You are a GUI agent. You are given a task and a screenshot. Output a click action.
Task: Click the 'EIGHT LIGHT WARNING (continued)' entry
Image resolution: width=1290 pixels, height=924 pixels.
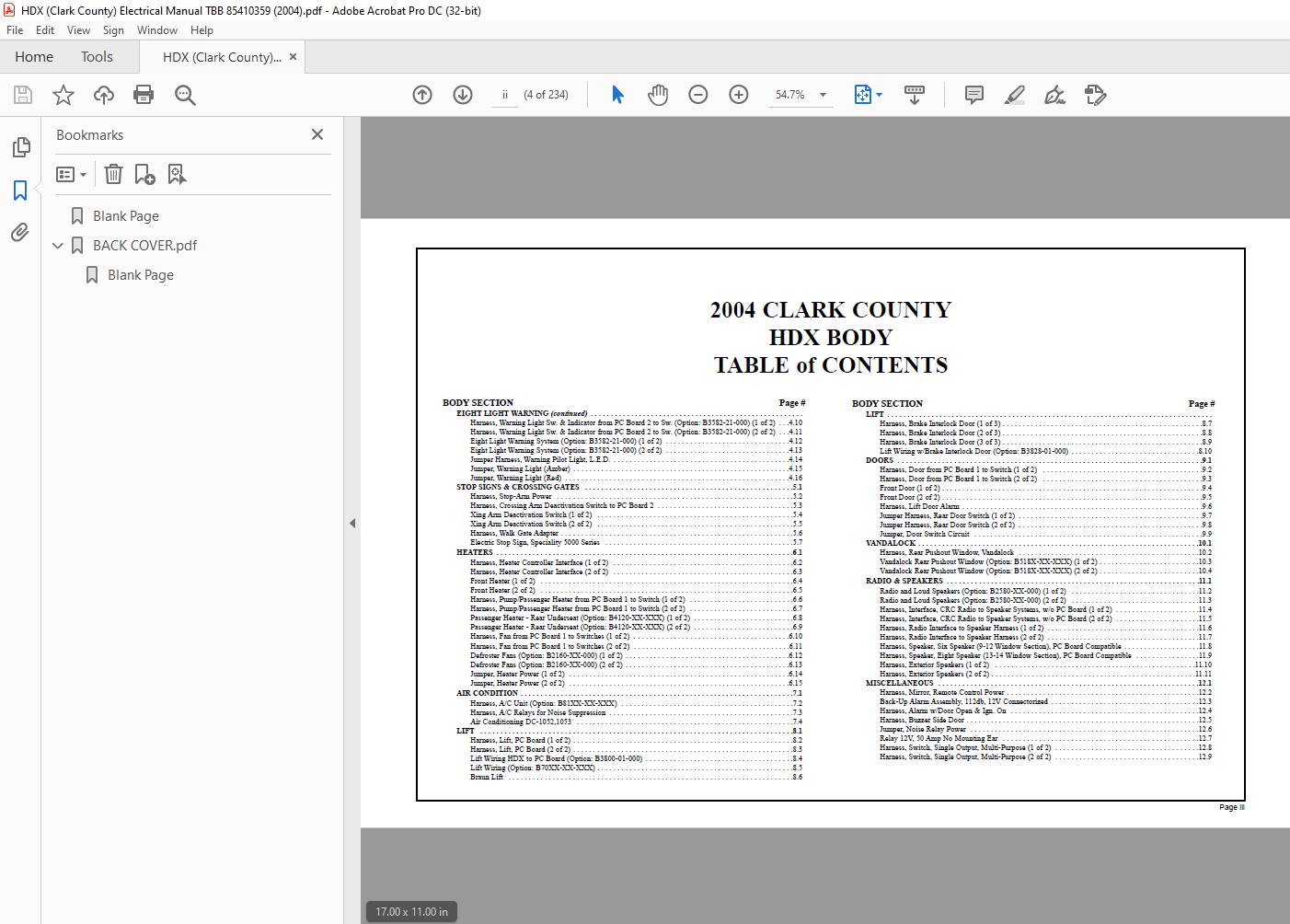522,414
